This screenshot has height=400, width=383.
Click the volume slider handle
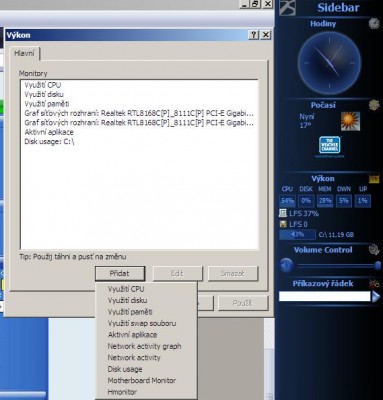(377, 266)
